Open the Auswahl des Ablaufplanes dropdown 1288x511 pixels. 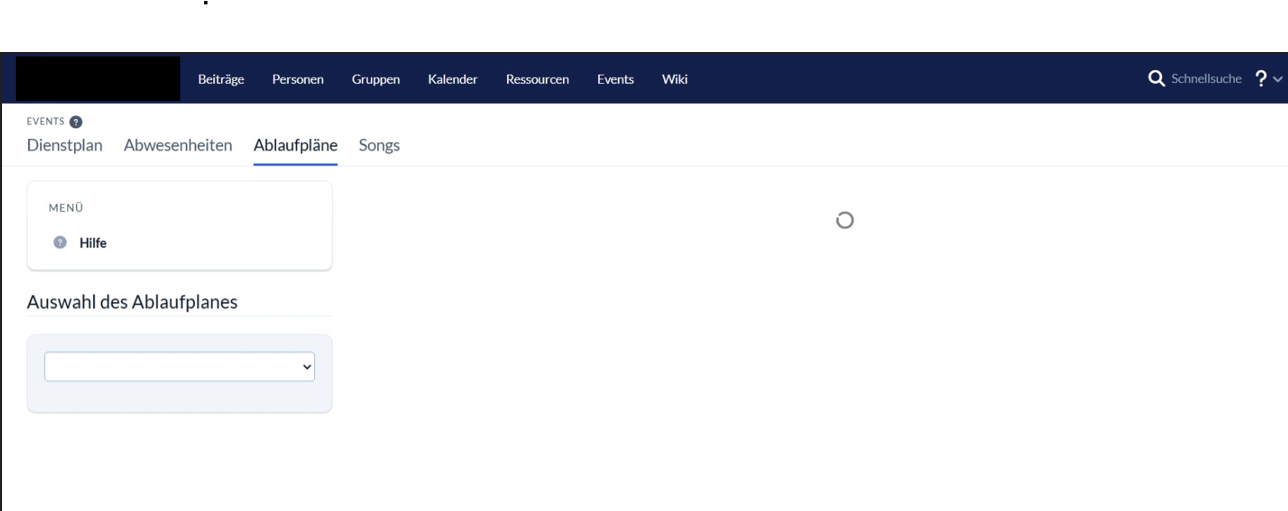pos(180,366)
